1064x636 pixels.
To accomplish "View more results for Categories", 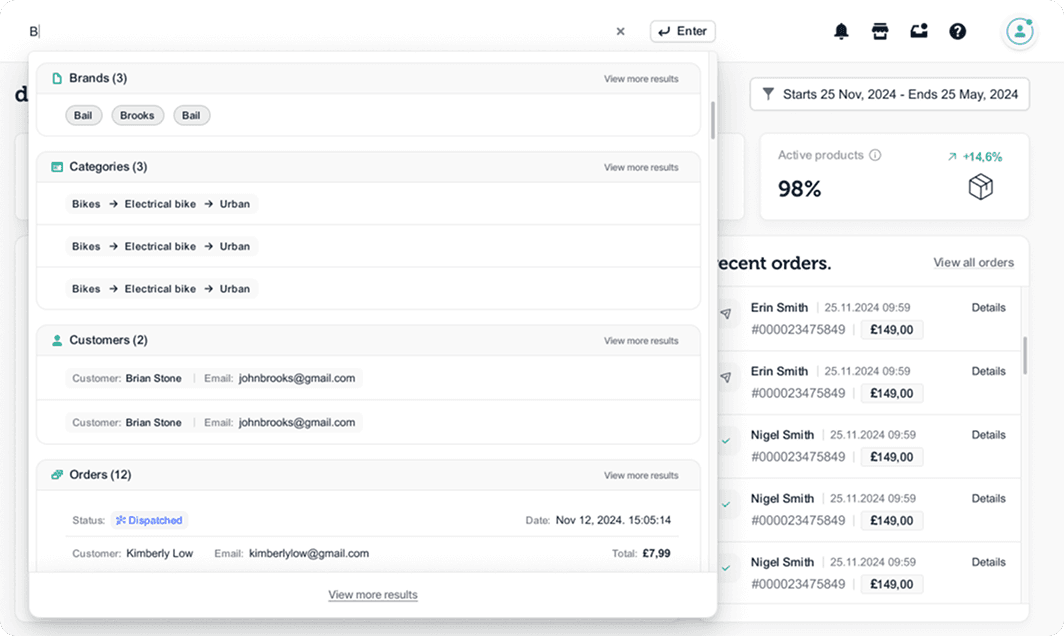I will pos(640,167).
